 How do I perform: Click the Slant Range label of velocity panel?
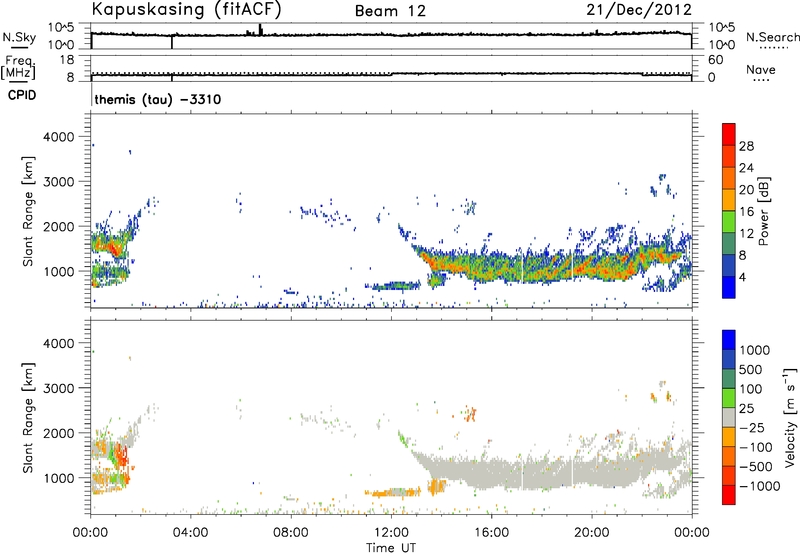28,418
